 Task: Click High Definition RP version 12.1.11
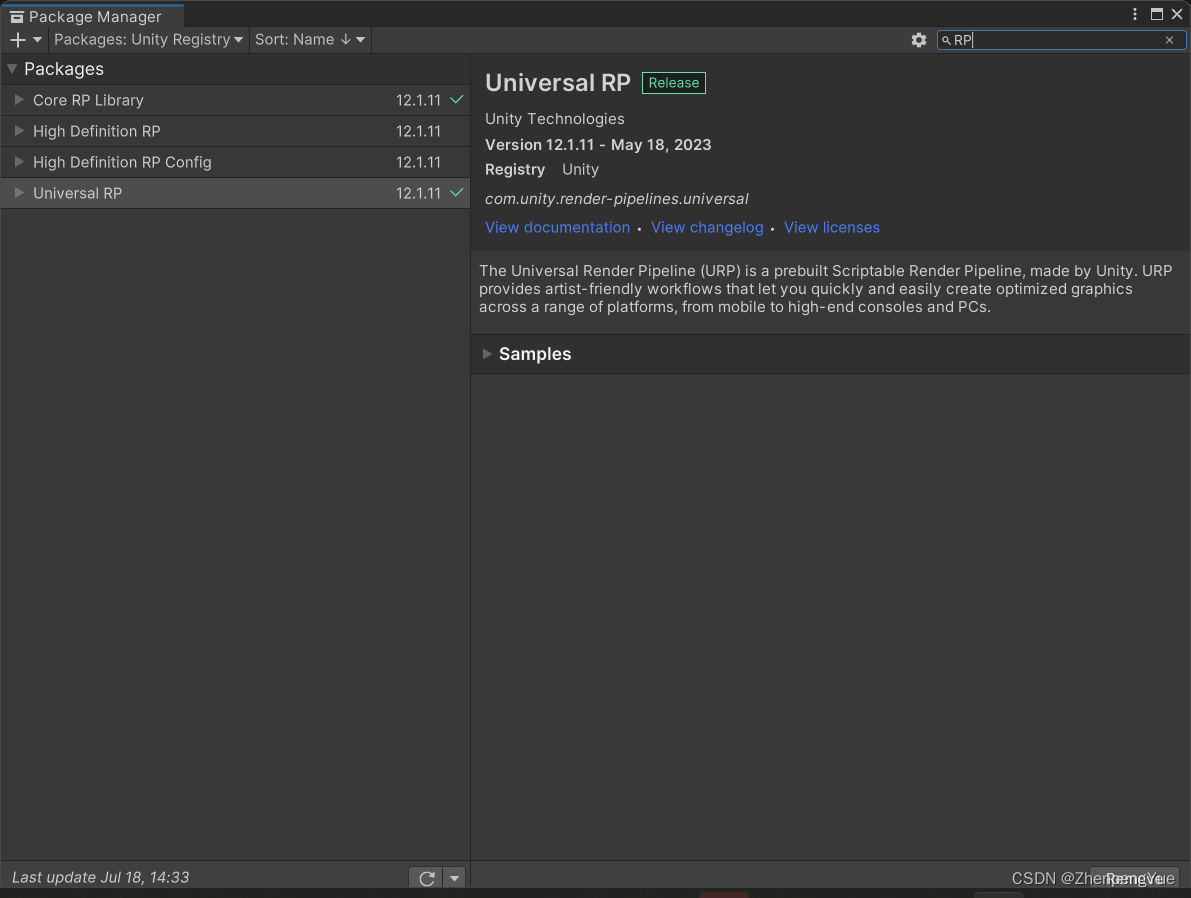[x=418, y=131]
